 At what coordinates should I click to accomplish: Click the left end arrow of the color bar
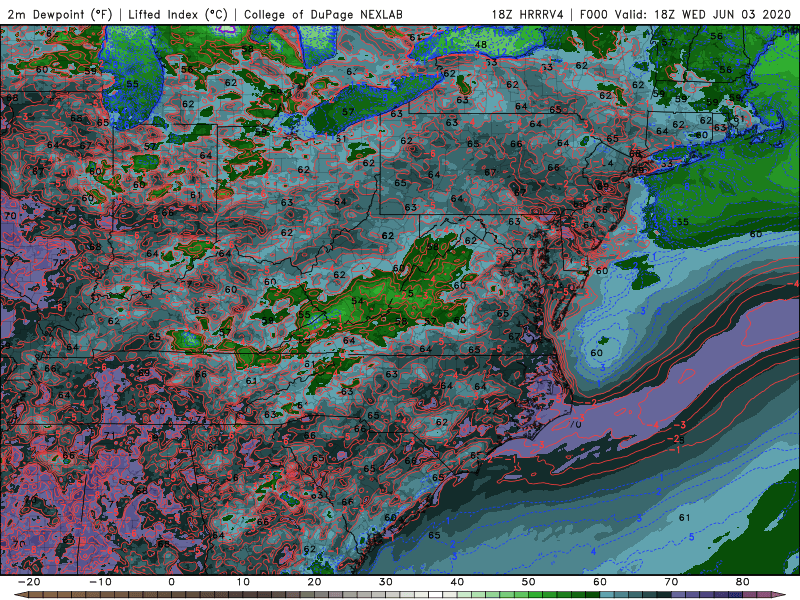pyautogui.click(x=19, y=595)
